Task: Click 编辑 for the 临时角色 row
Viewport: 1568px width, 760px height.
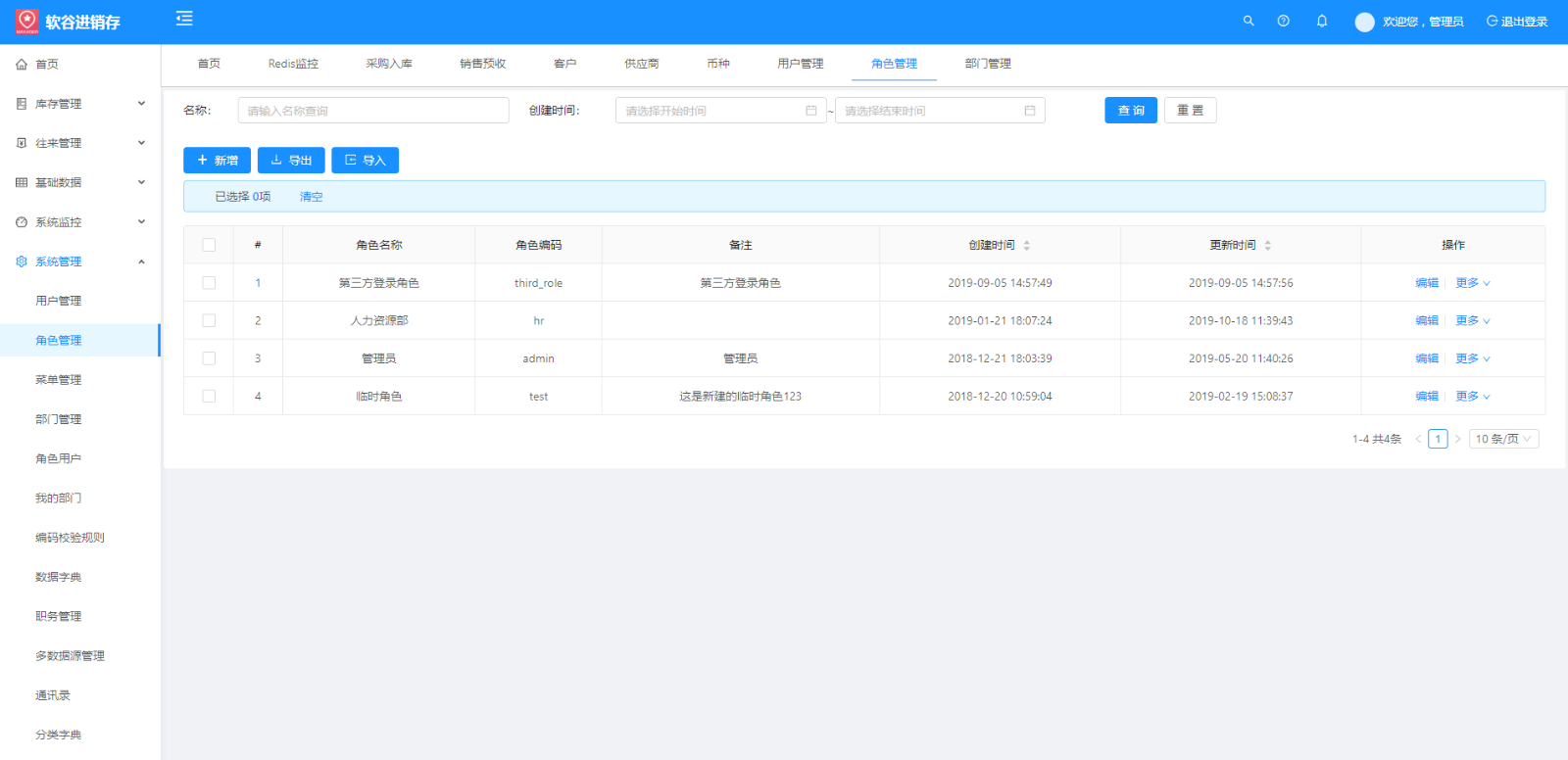Action: (x=1427, y=397)
